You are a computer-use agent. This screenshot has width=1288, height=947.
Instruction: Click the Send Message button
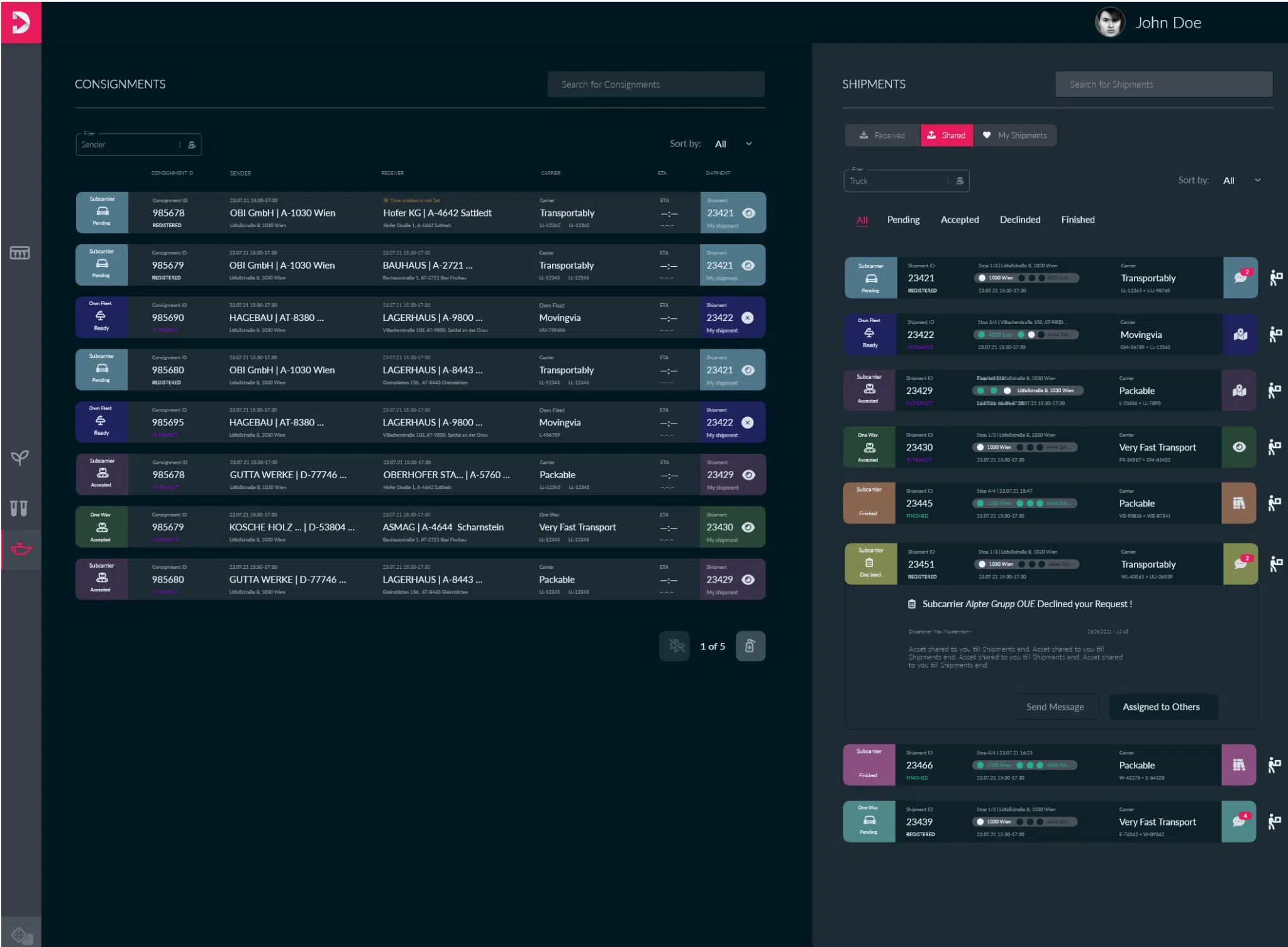(1055, 707)
